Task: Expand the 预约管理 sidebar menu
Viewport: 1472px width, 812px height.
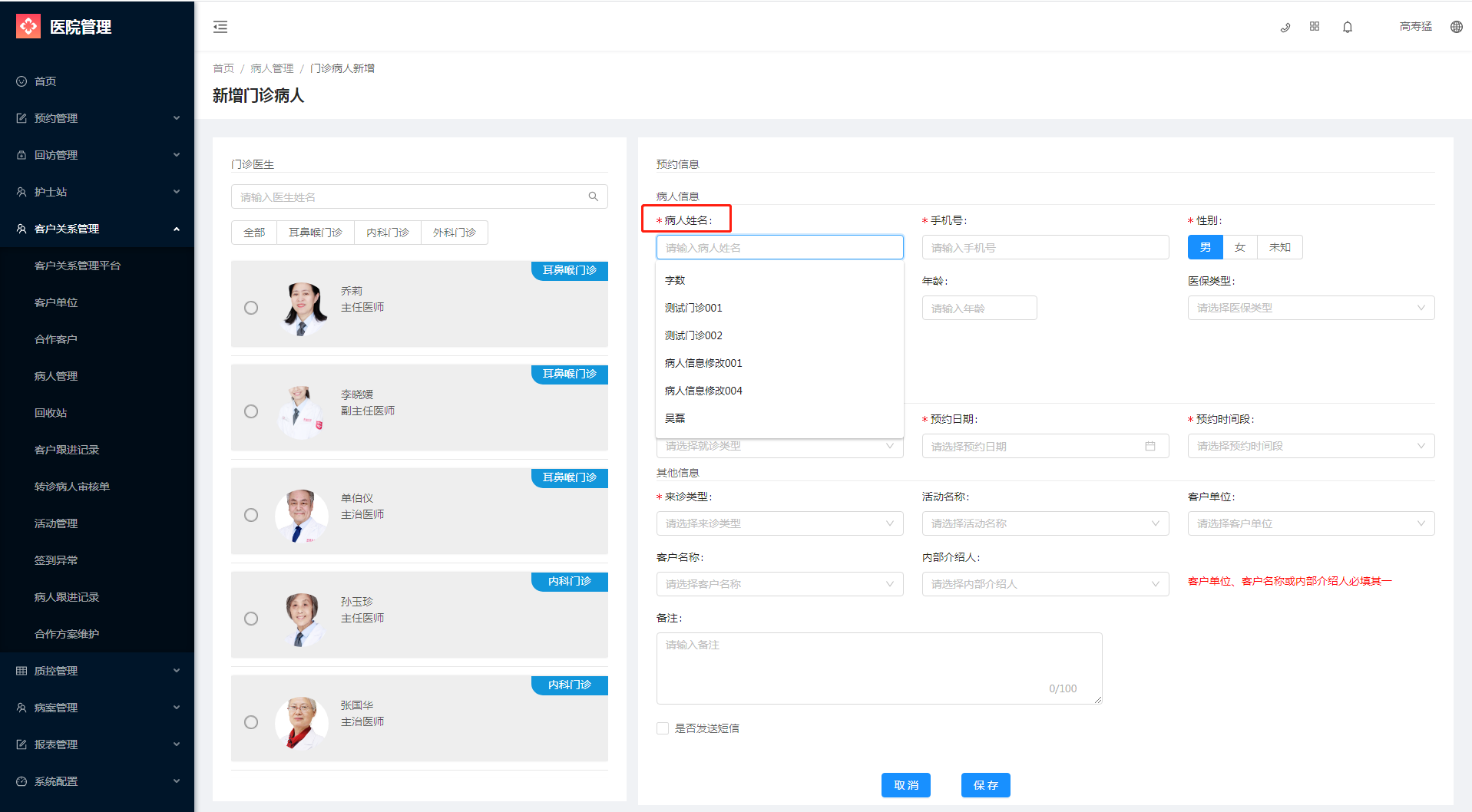Action: 97,118
